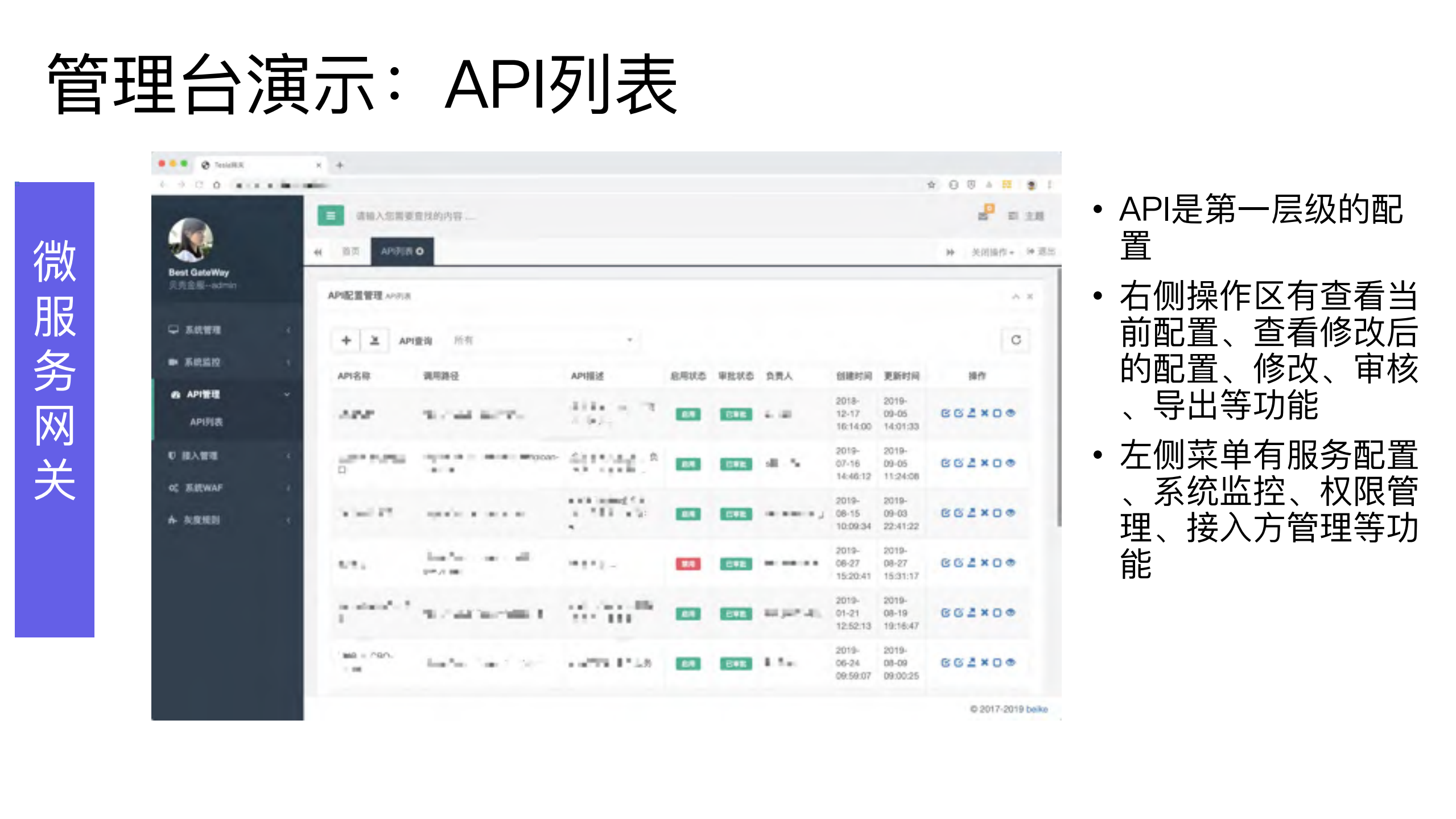Click the red 禁用 status badge in fourth row

[688, 564]
